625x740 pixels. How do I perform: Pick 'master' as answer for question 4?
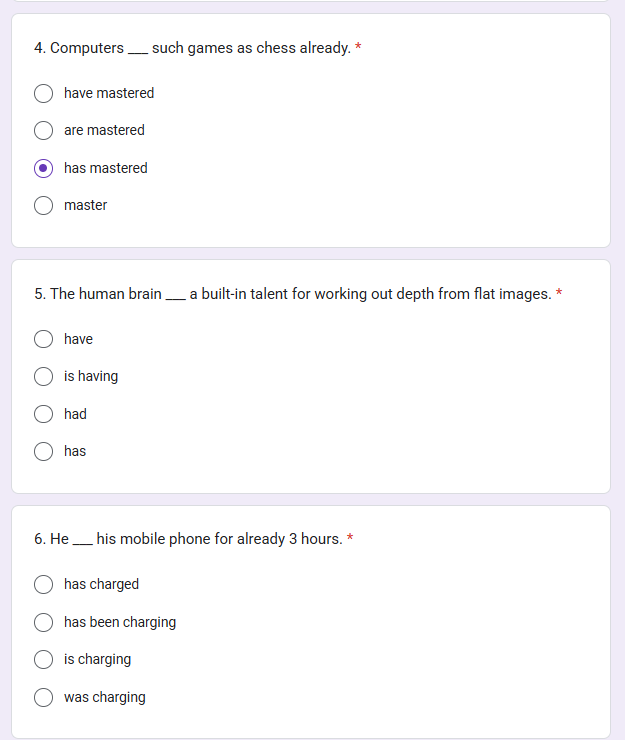pyautogui.click(x=44, y=205)
